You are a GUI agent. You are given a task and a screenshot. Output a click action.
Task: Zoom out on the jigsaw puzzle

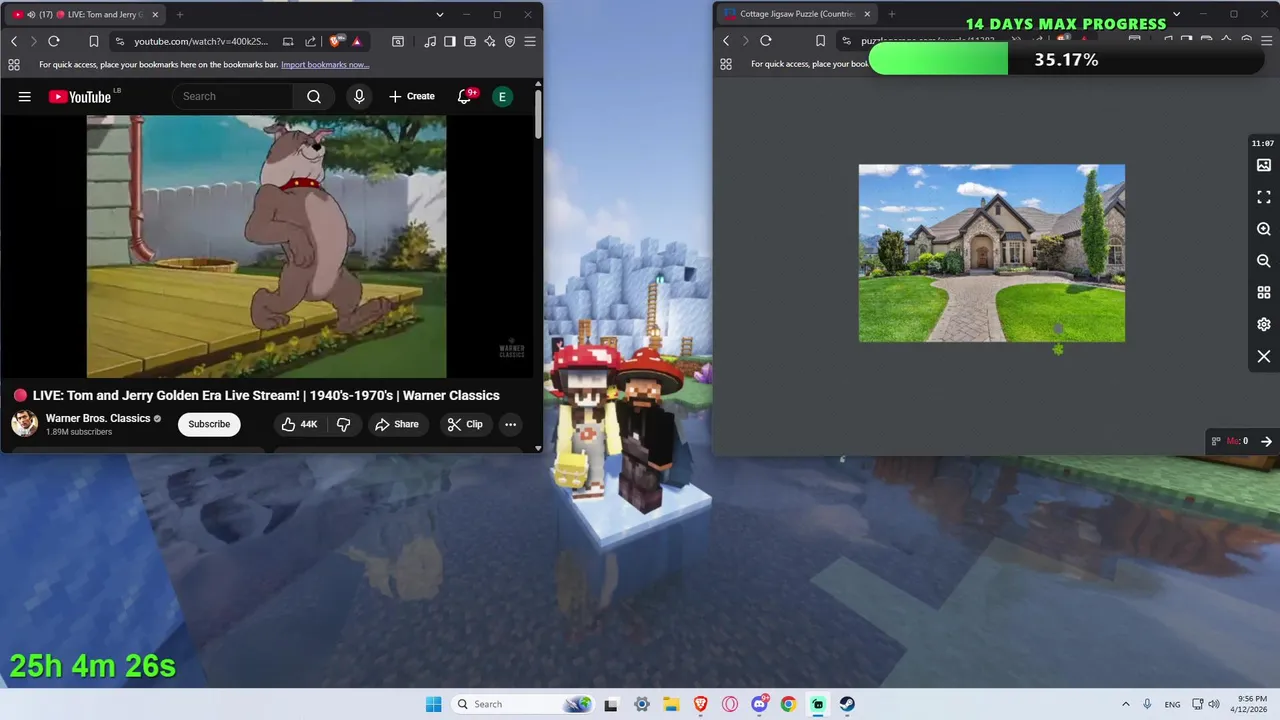point(1264,261)
